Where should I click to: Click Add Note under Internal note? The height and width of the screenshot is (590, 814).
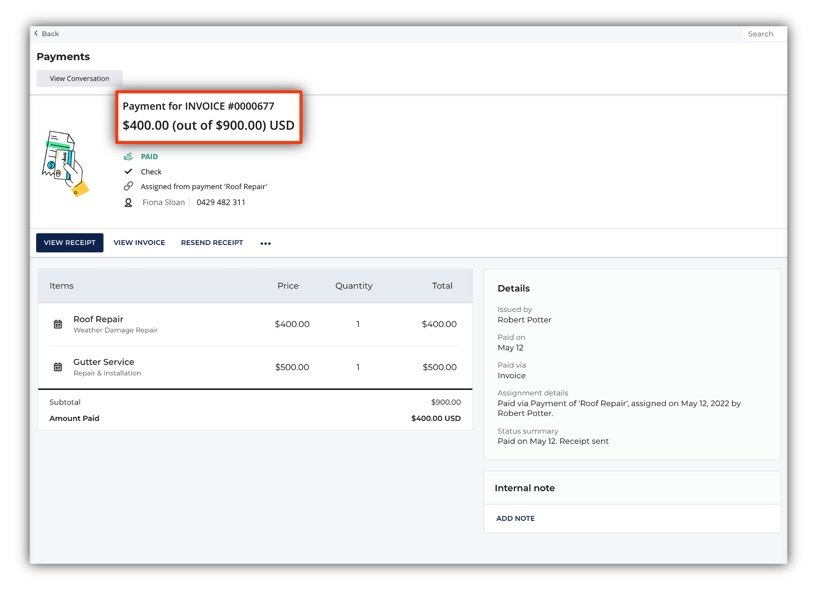click(515, 518)
